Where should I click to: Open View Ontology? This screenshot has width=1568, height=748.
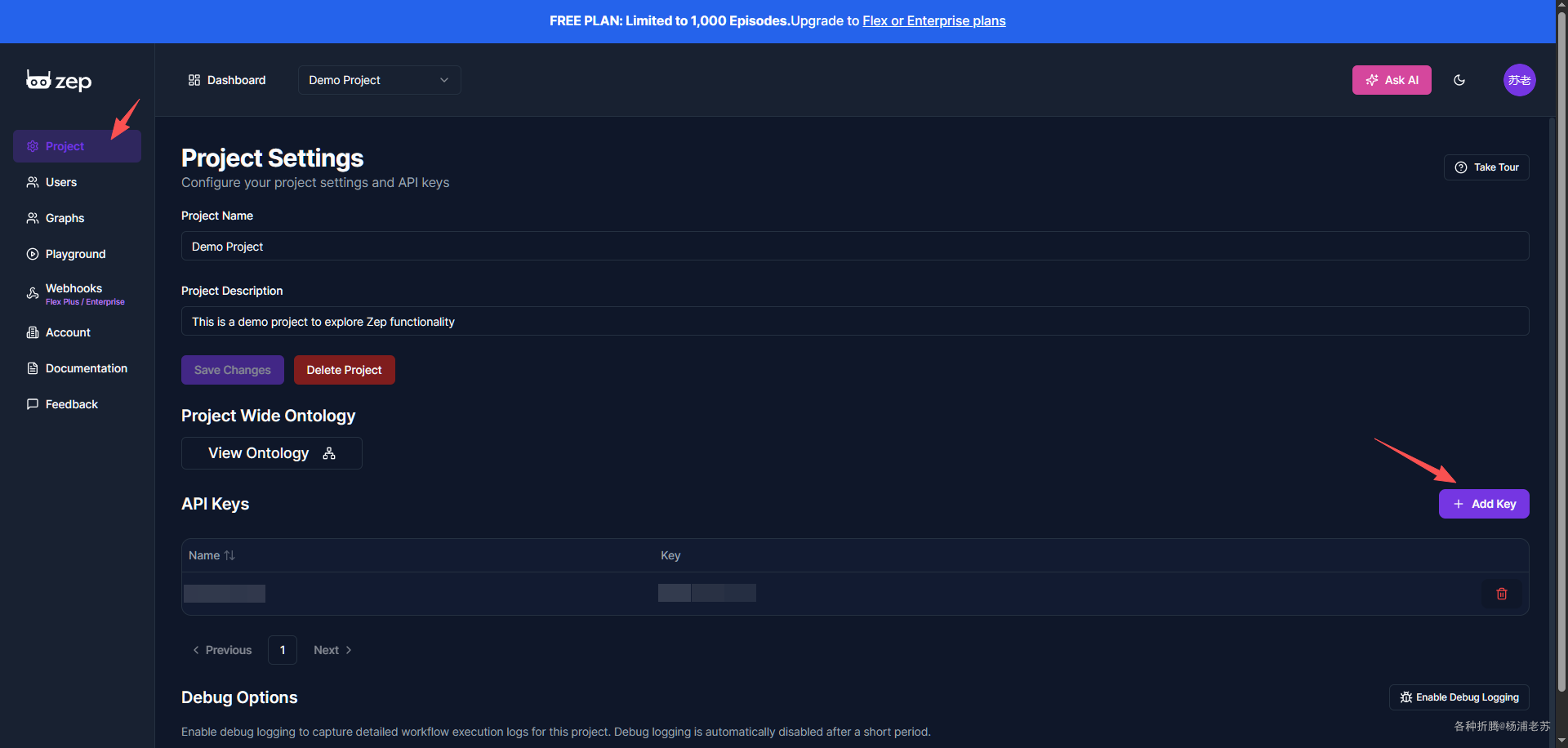pyautogui.click(x=272, y=453)
